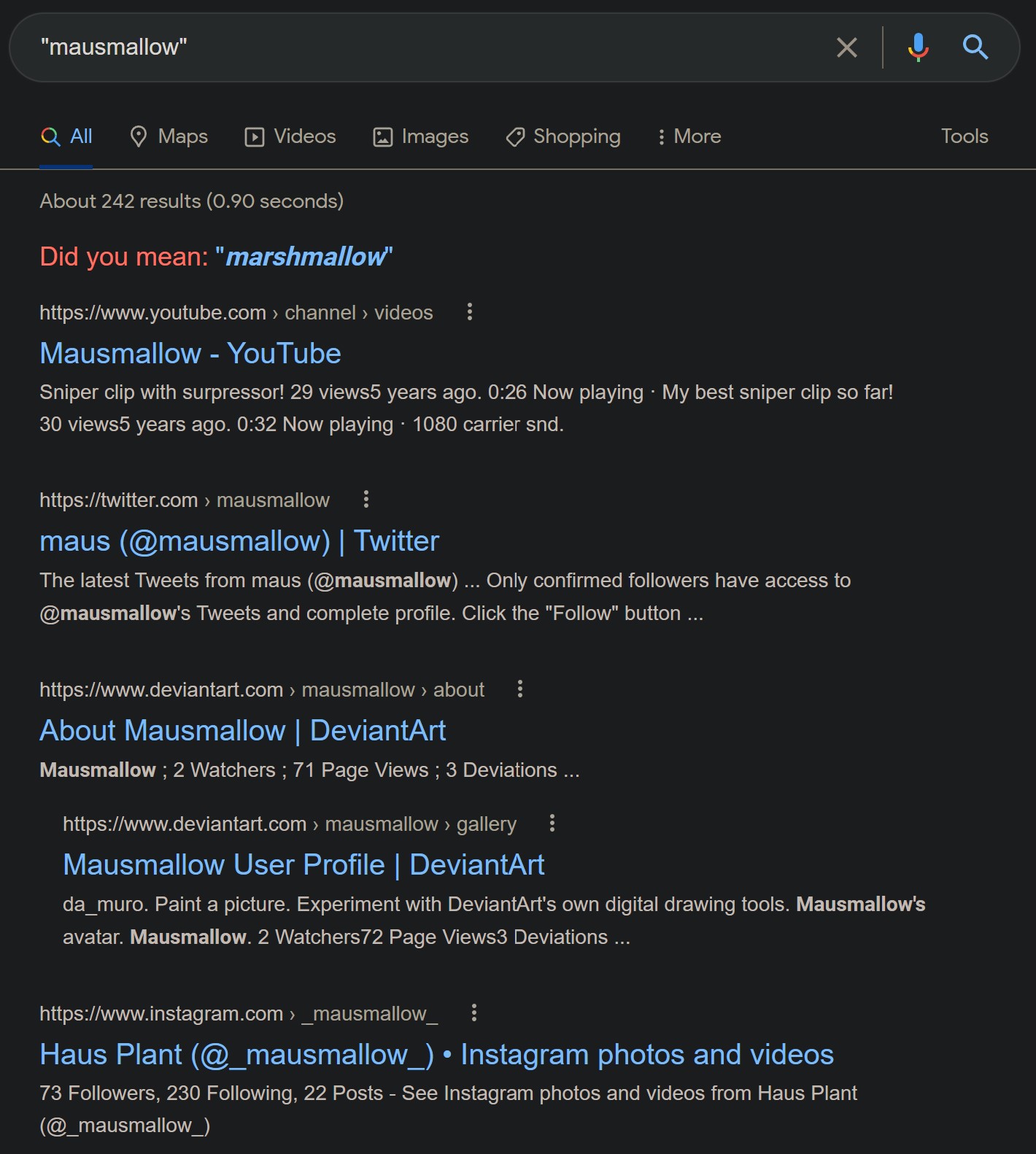Viewport: 1036px width, 1154px height.
Task: Switch to the Videos tab
Action: (x=290, y=136)
